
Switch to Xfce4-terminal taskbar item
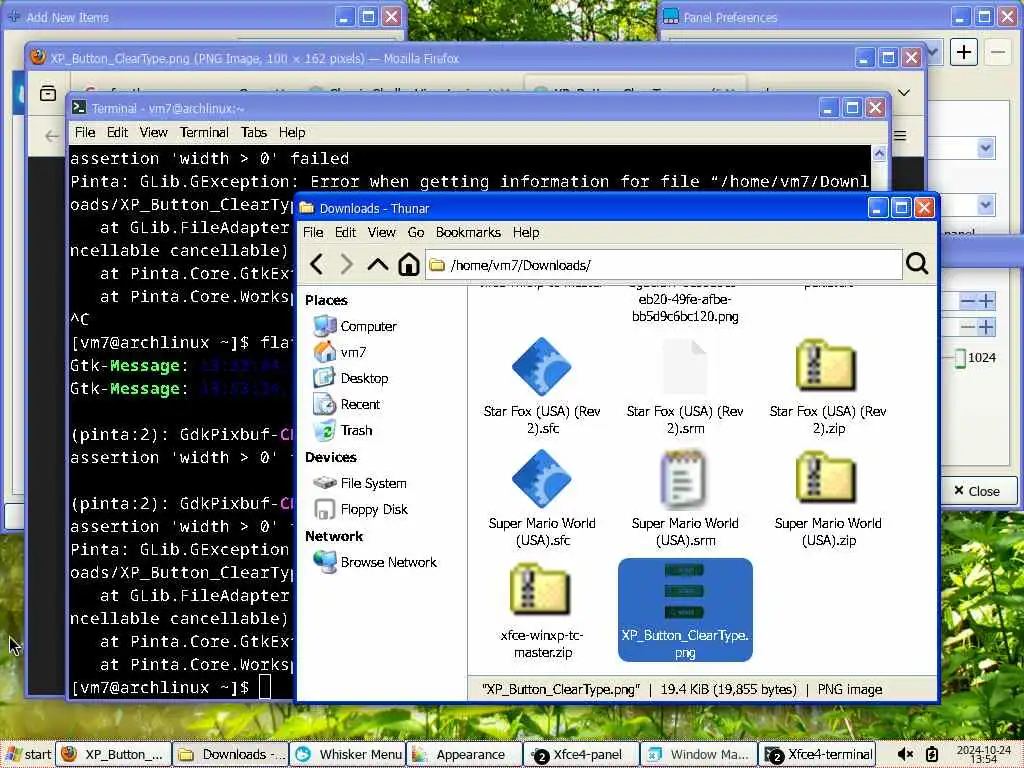tap(816, 754)
